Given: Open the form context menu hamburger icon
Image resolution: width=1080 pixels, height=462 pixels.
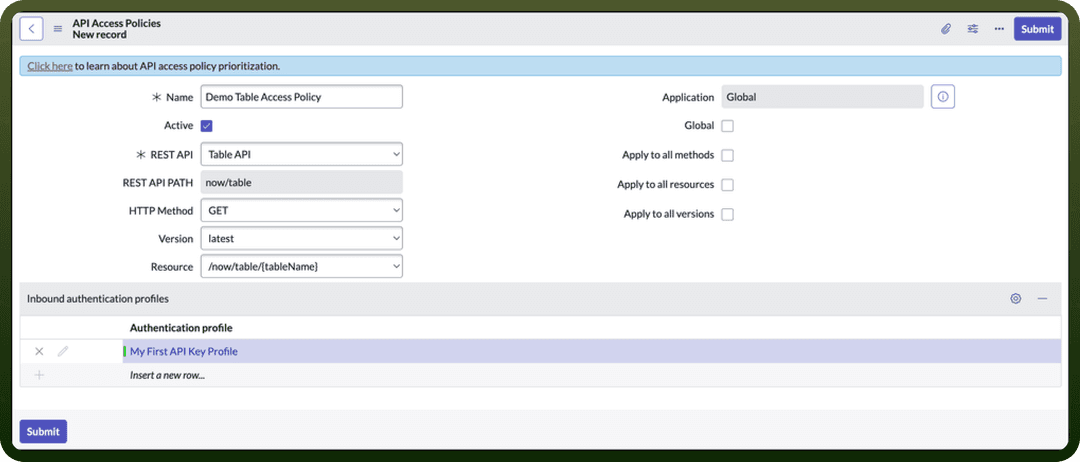Looking at the screenshot, I should (58, 29).
